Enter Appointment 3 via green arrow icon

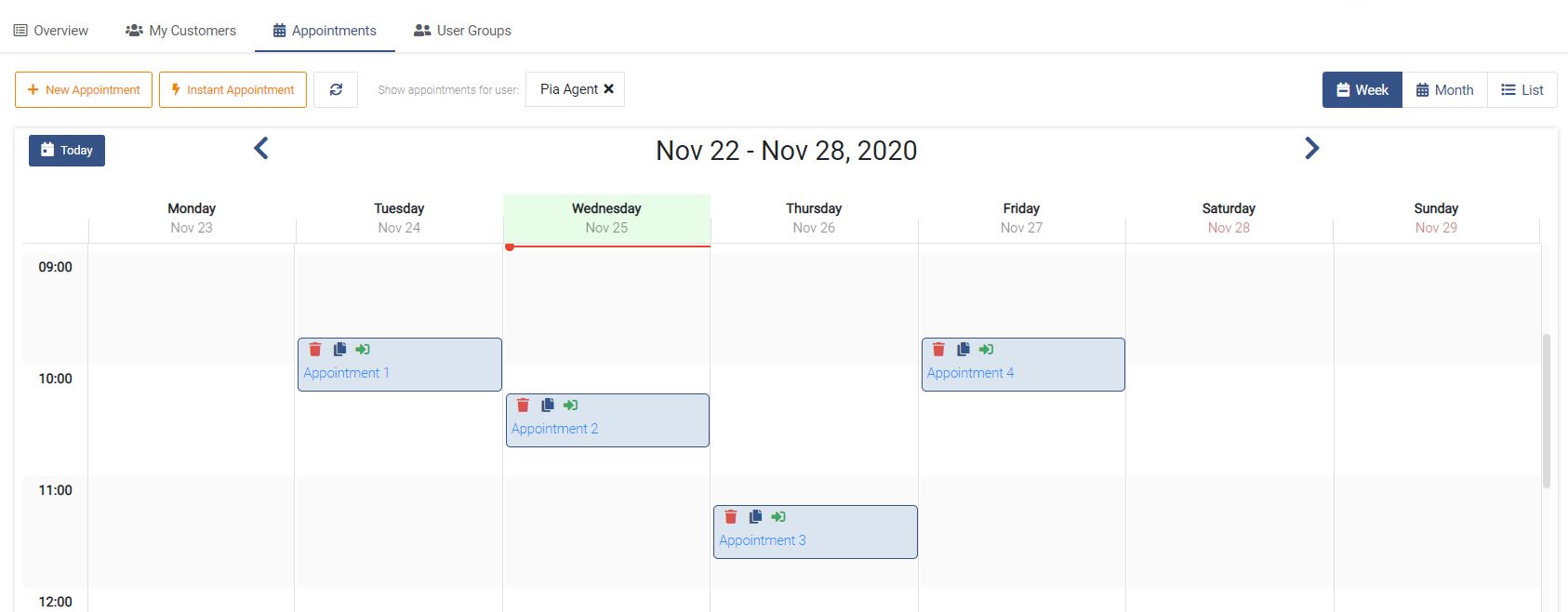[x=778, y=517]
